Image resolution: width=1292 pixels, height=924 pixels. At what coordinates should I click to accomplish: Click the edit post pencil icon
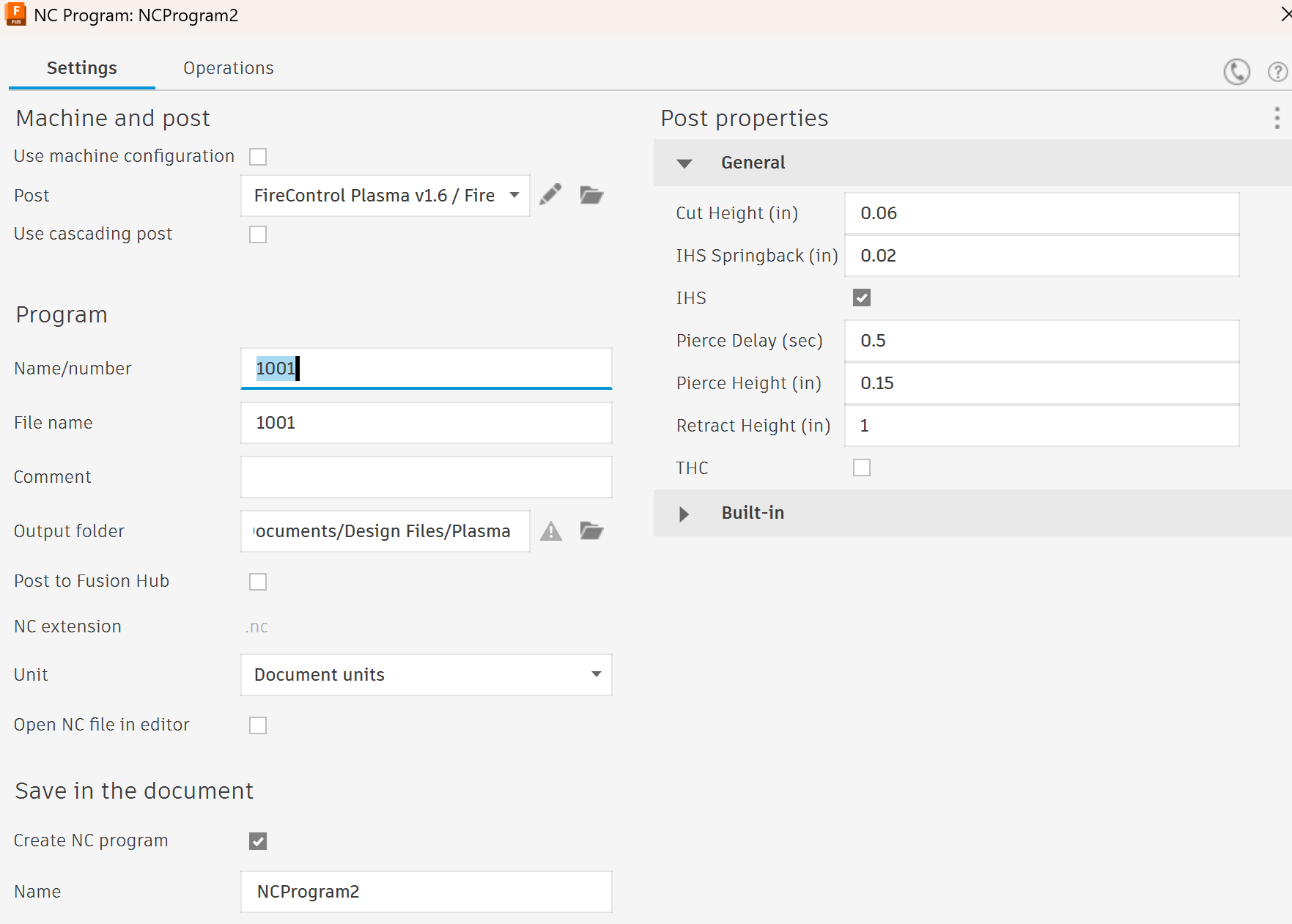(x=550, y=195)
